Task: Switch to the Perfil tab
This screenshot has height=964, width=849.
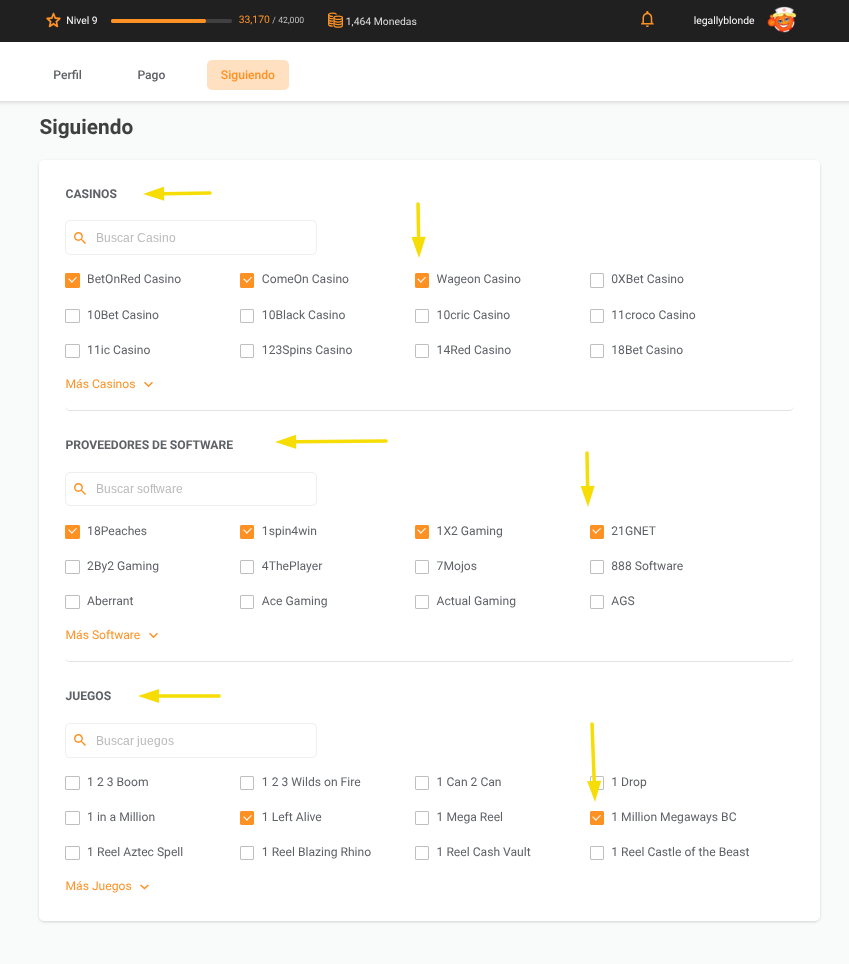Action: pos(67,75)
